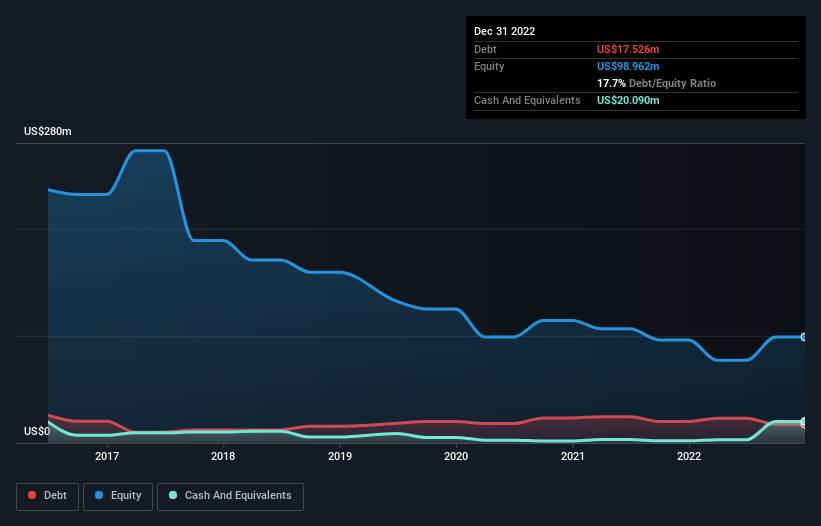Toggle the Cash And Equivalents legend button
Screen dimensions: 821x526
click(230, 496)
